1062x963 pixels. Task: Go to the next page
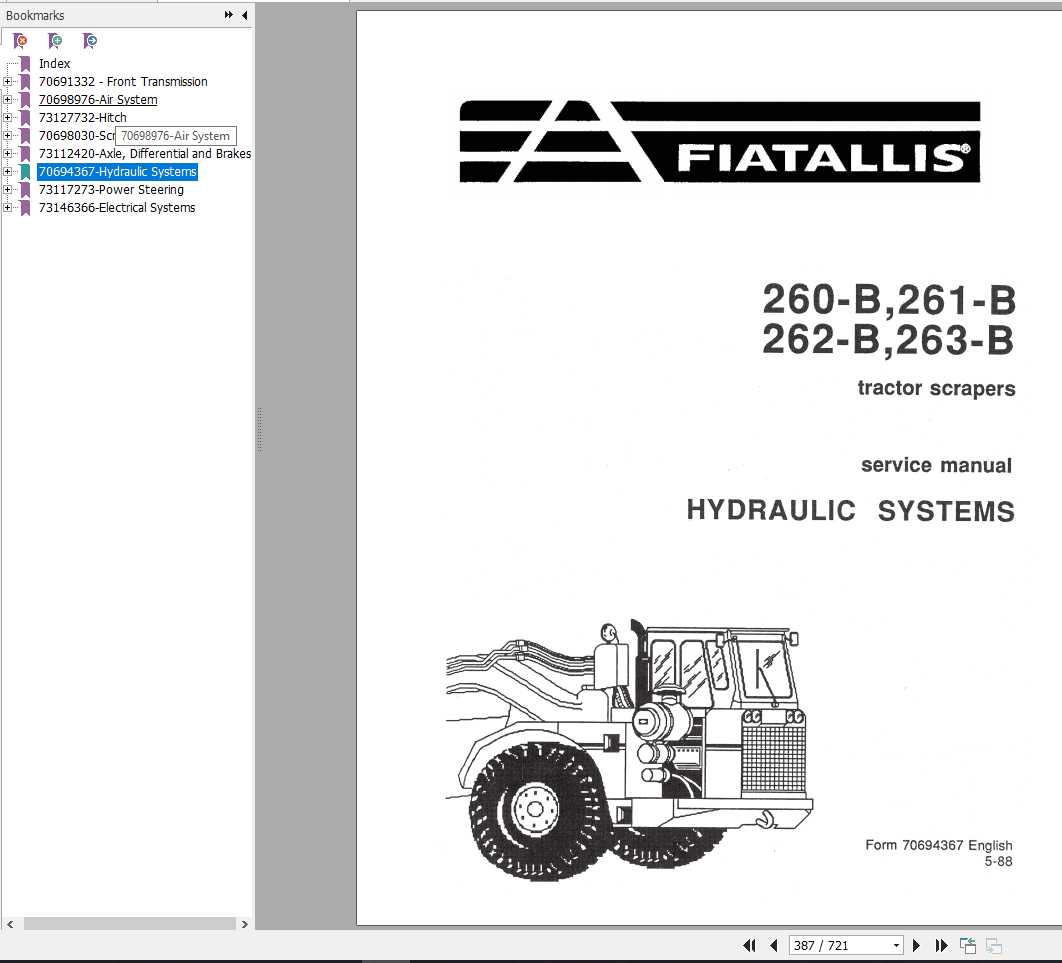point(916,945)
